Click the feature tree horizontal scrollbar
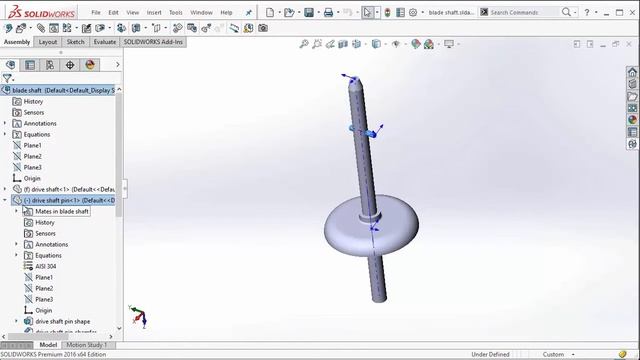Screen dimensions: 640x360 [38, 336]
